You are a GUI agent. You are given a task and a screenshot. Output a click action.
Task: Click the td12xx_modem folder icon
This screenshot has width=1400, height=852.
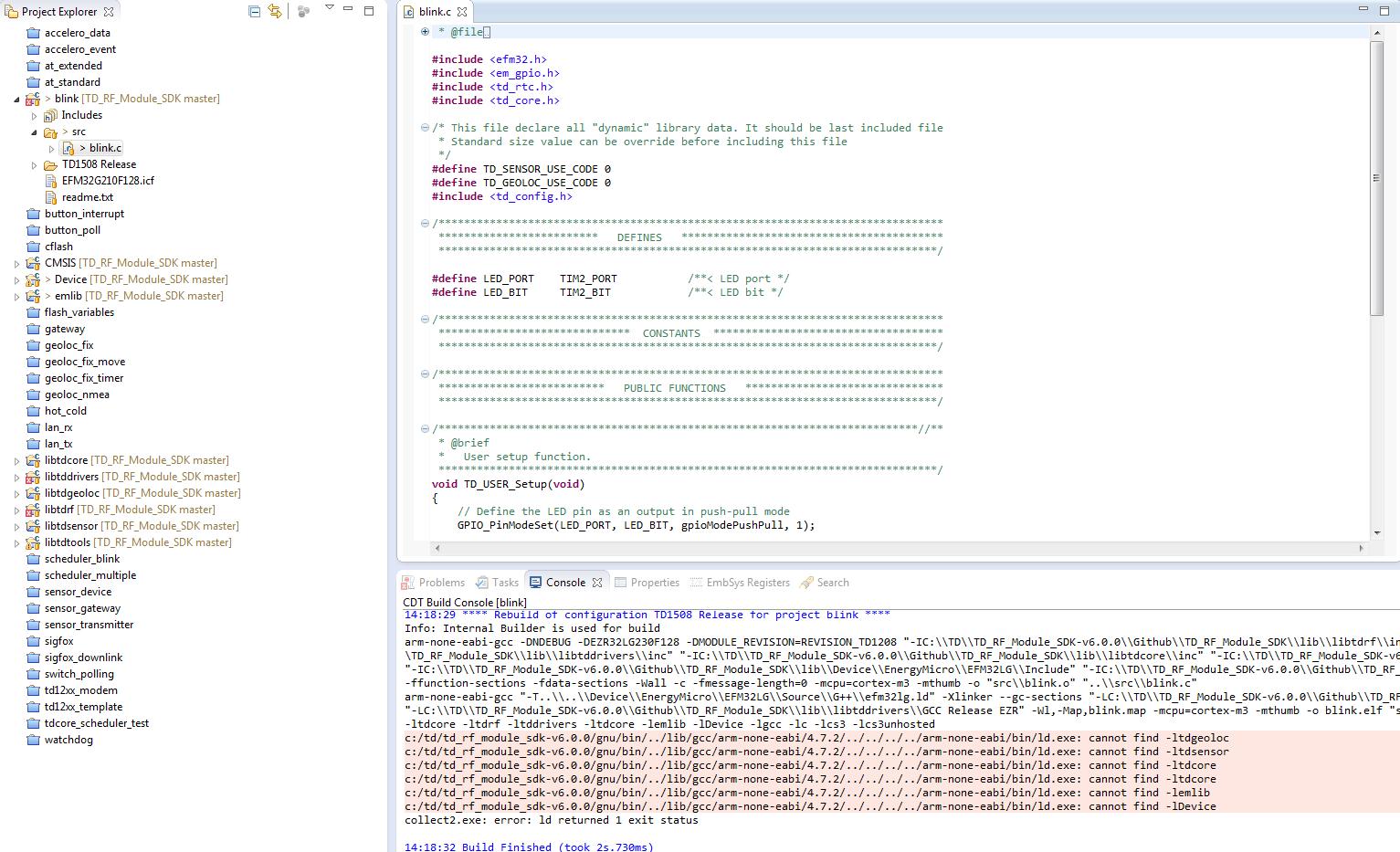click(33, 690)
